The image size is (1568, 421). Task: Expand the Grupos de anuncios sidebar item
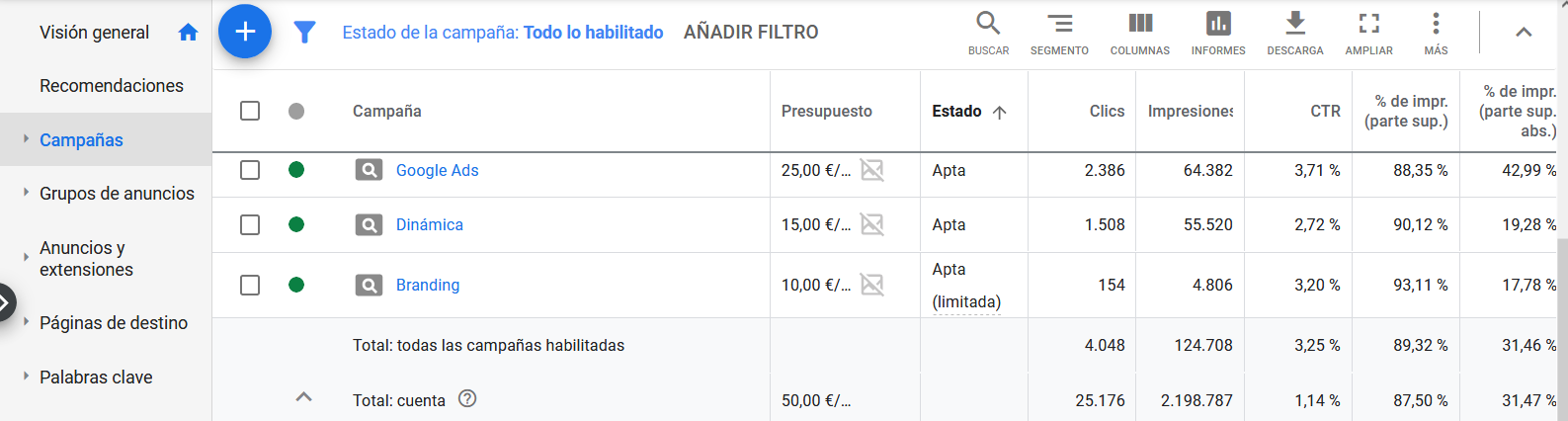[x=117, y=194]
